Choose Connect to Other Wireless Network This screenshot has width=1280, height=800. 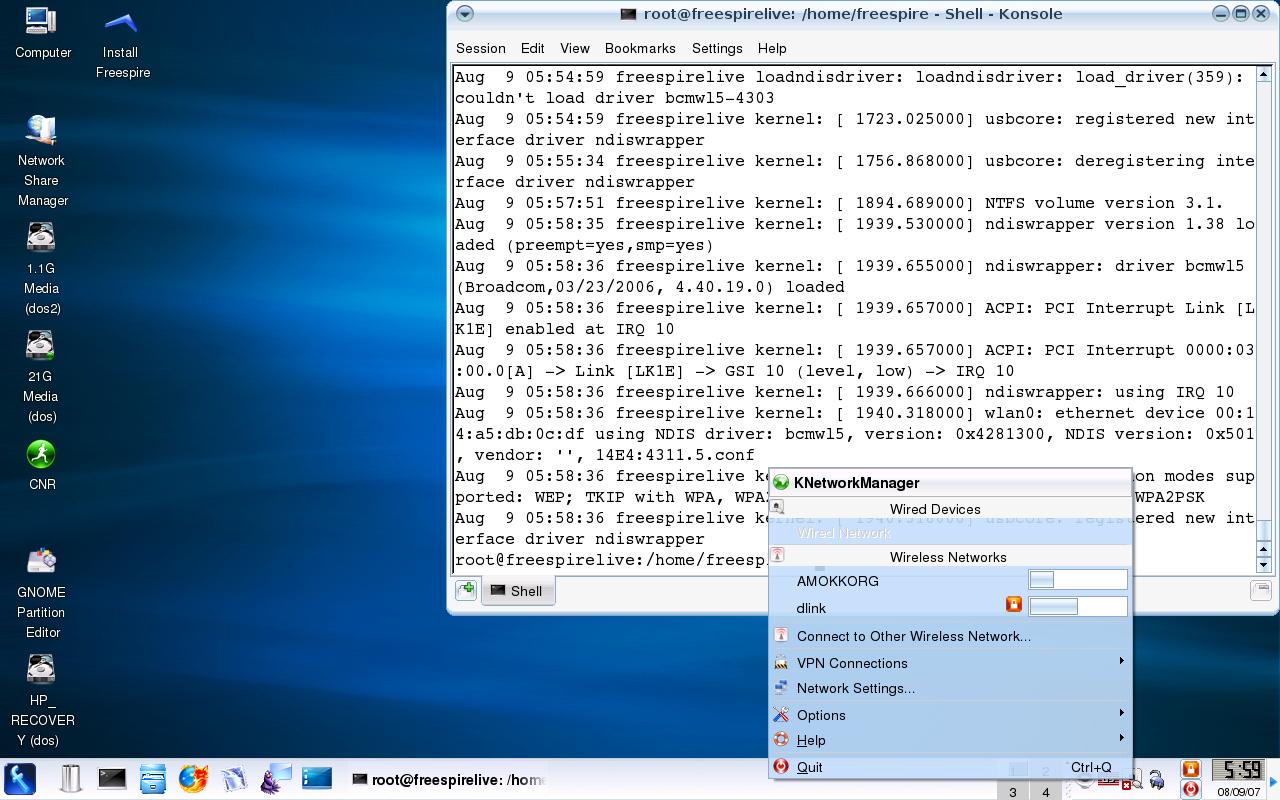tap(950, 635)
